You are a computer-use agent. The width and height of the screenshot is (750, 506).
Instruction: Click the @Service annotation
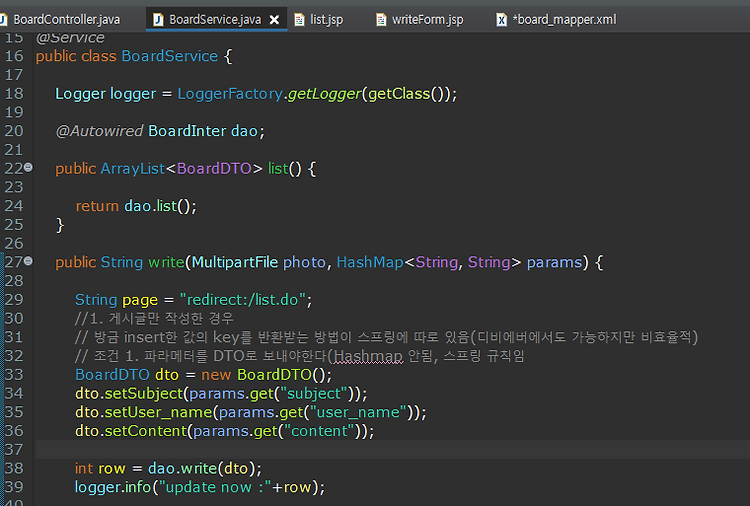(x=70, y=37)
